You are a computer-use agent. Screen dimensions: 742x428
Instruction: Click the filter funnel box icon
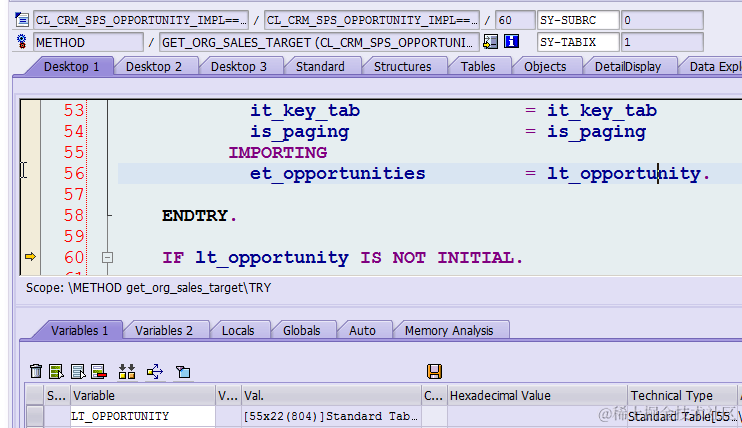(x=183, y=372)
